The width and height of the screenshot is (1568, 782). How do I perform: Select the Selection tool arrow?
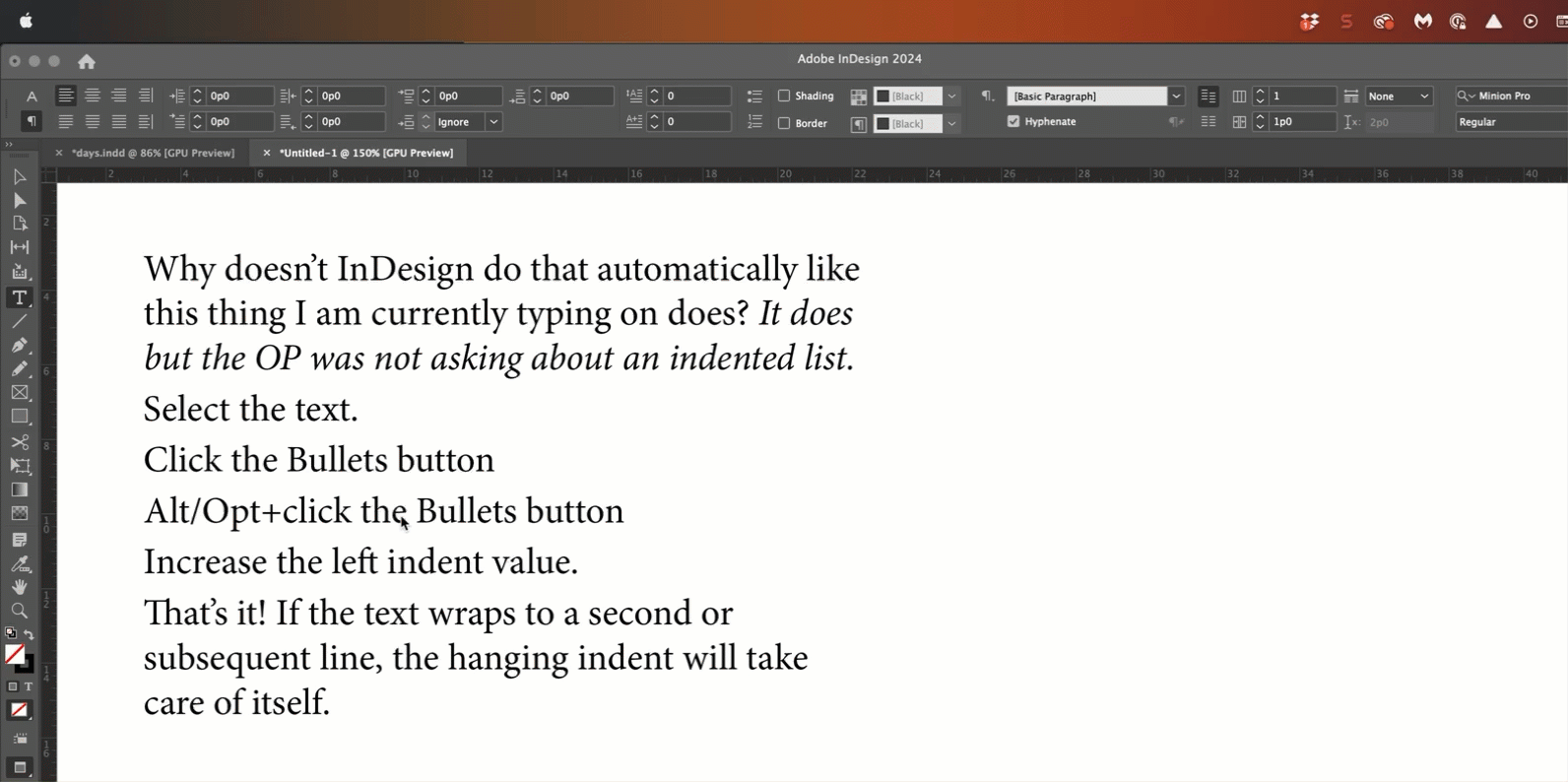point(19,177)
